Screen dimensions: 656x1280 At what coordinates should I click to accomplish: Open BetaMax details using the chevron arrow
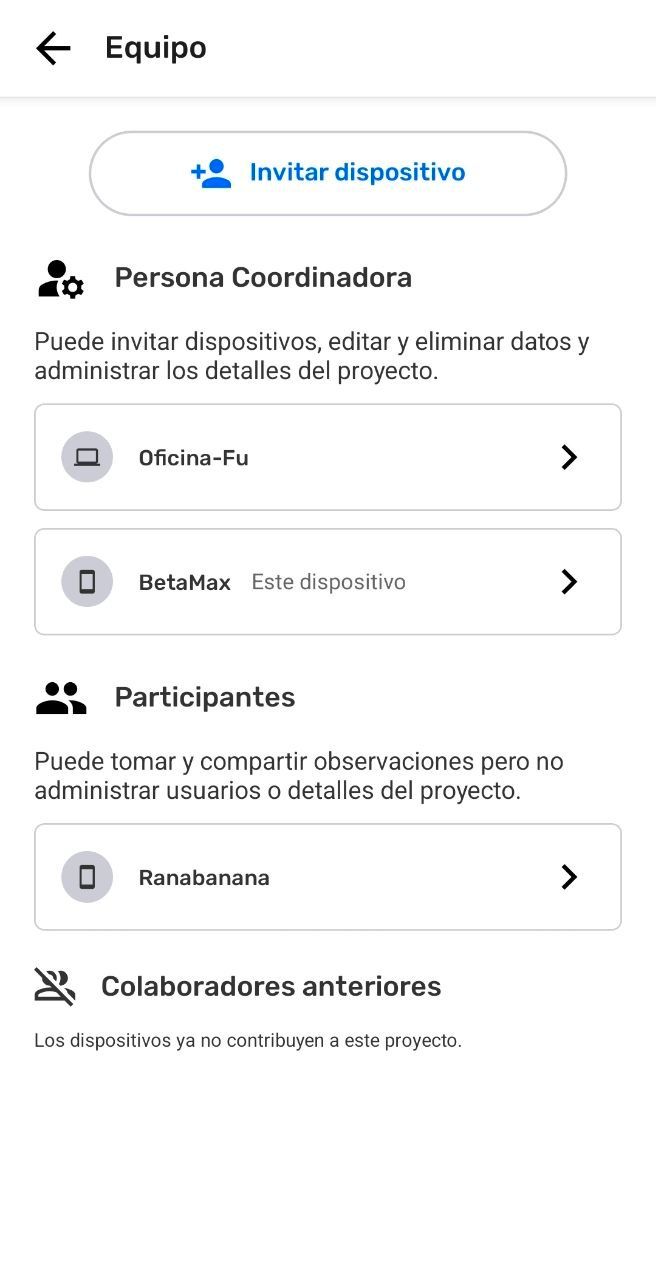(569, 582)
